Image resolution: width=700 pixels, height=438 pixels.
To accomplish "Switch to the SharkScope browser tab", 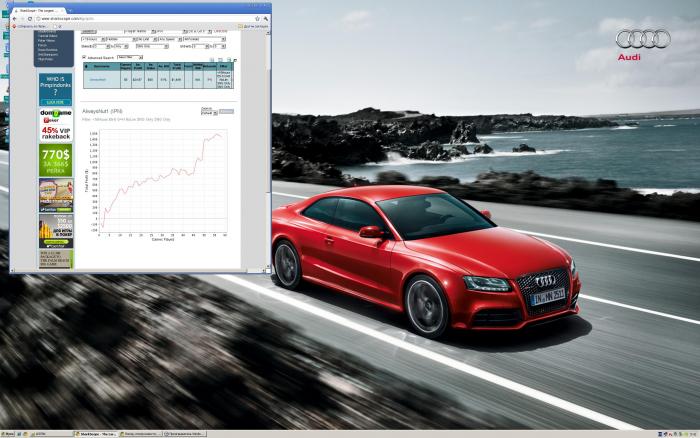I will [x=40, y=11].
